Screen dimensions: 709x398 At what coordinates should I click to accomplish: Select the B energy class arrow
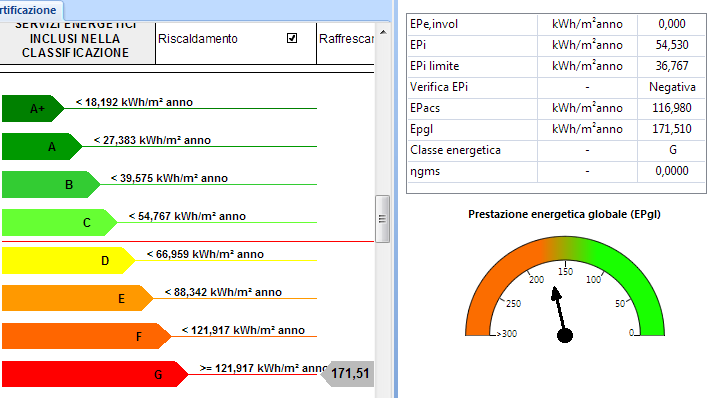coord(51,185)
